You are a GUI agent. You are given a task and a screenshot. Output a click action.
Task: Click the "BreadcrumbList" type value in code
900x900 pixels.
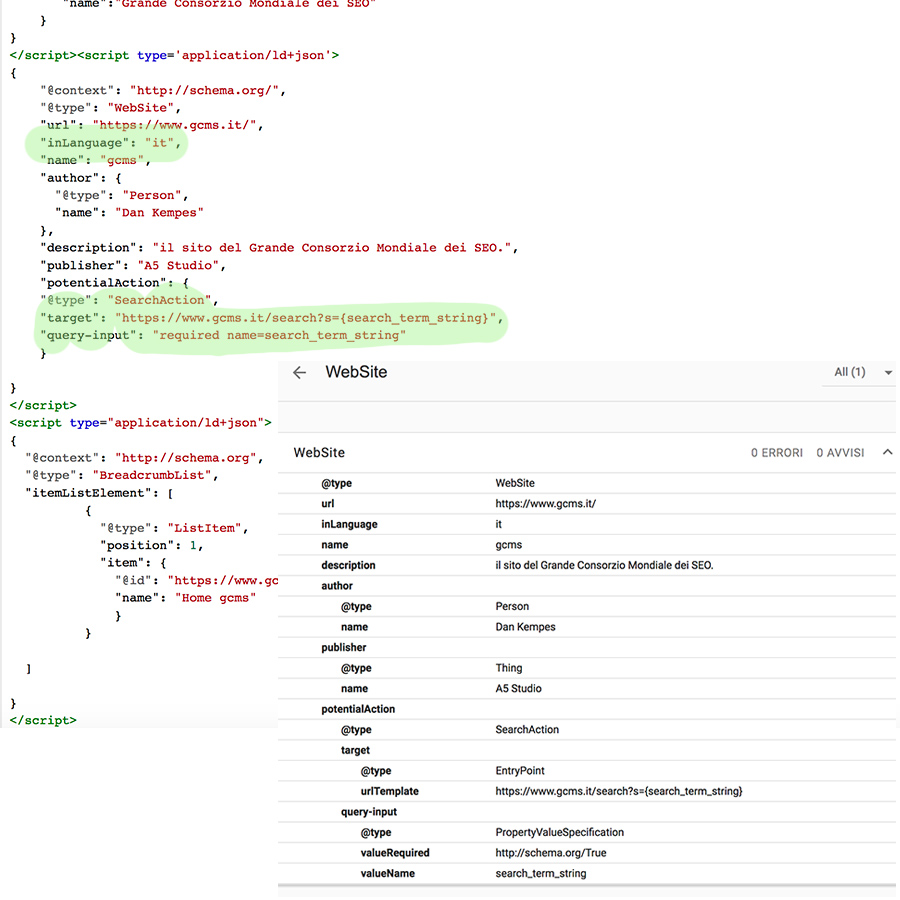click(x=155, y=475)
